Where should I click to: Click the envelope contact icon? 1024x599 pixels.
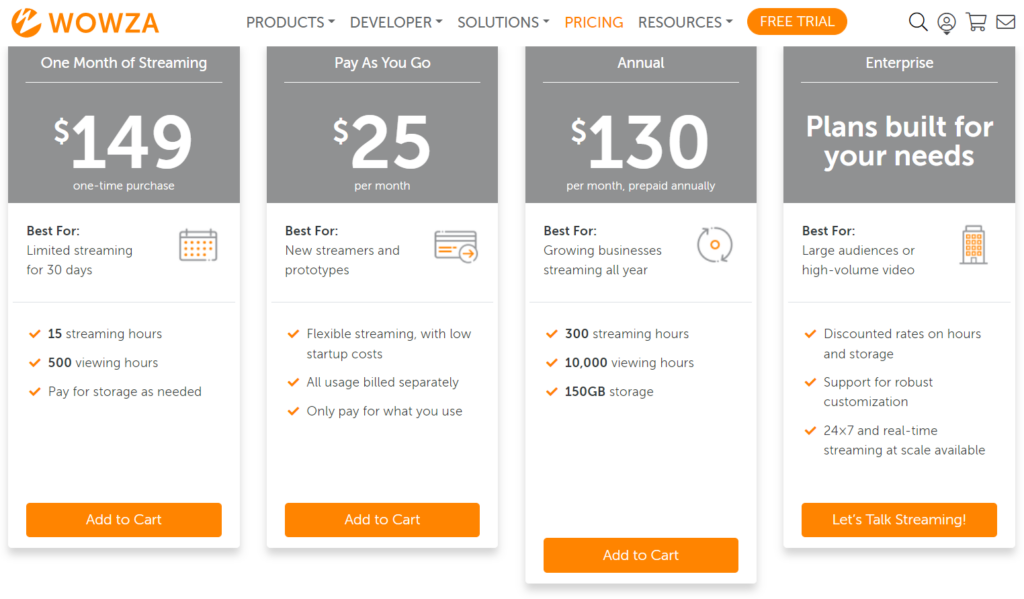[1006, 22]
